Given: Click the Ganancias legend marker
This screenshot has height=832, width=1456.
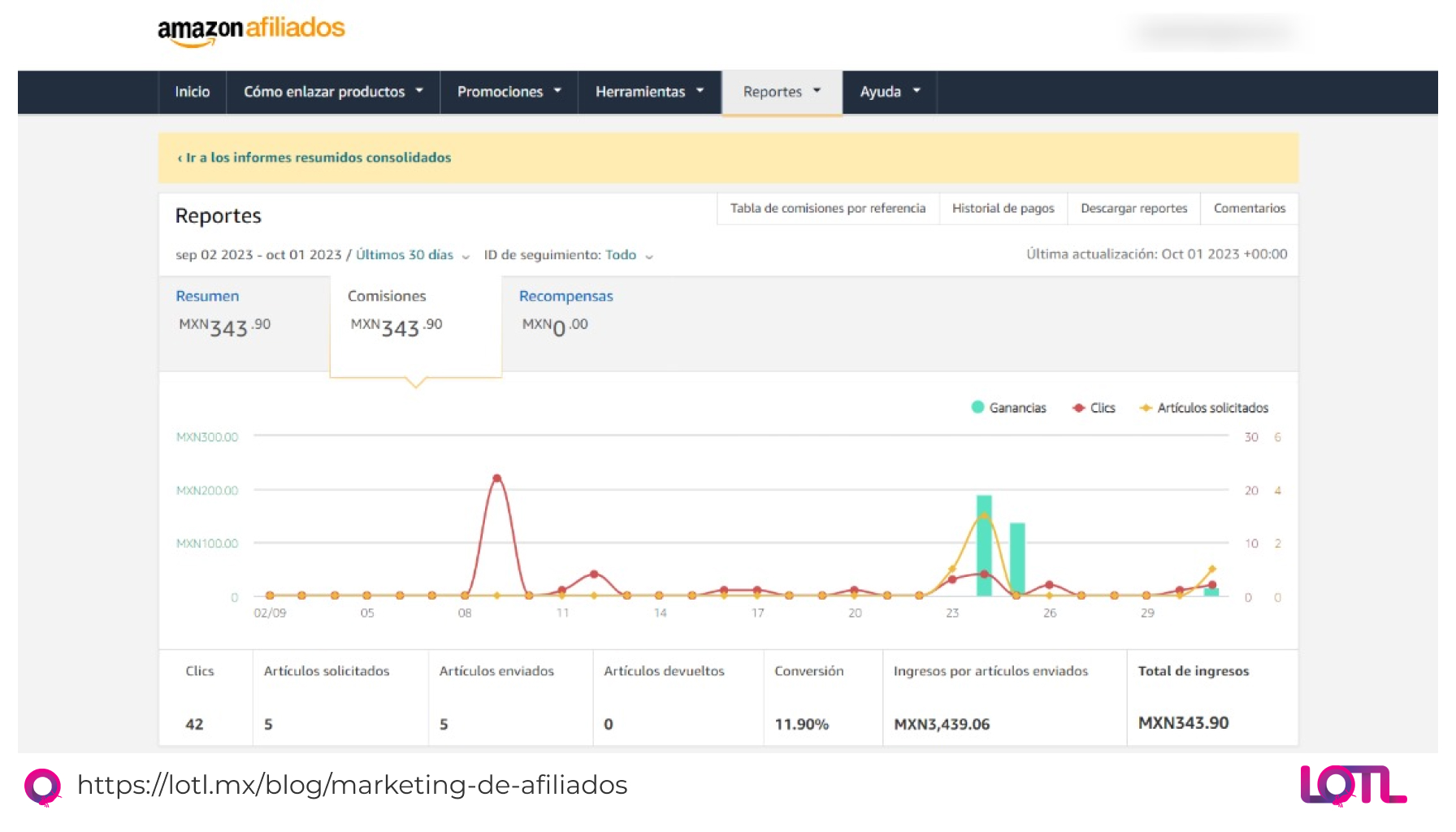Looking at the screenshot, I should coord(977,407).
